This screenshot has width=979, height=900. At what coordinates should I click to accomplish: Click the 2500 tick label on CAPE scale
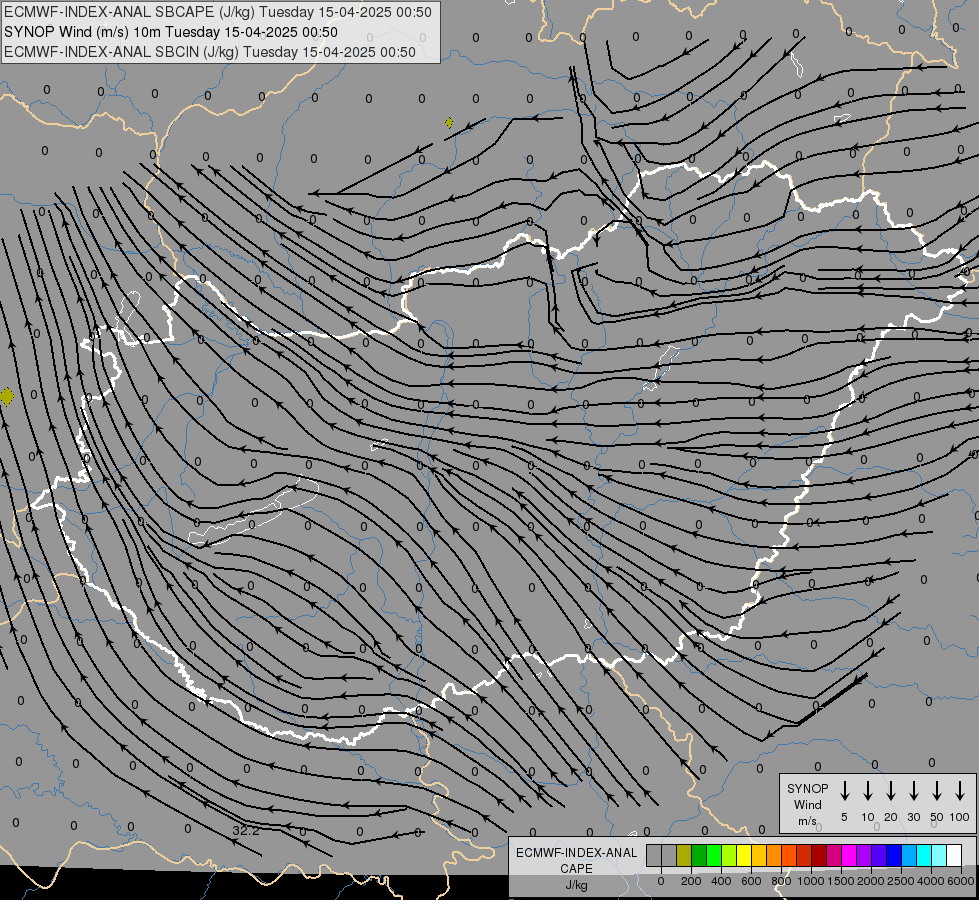(901, 881)
